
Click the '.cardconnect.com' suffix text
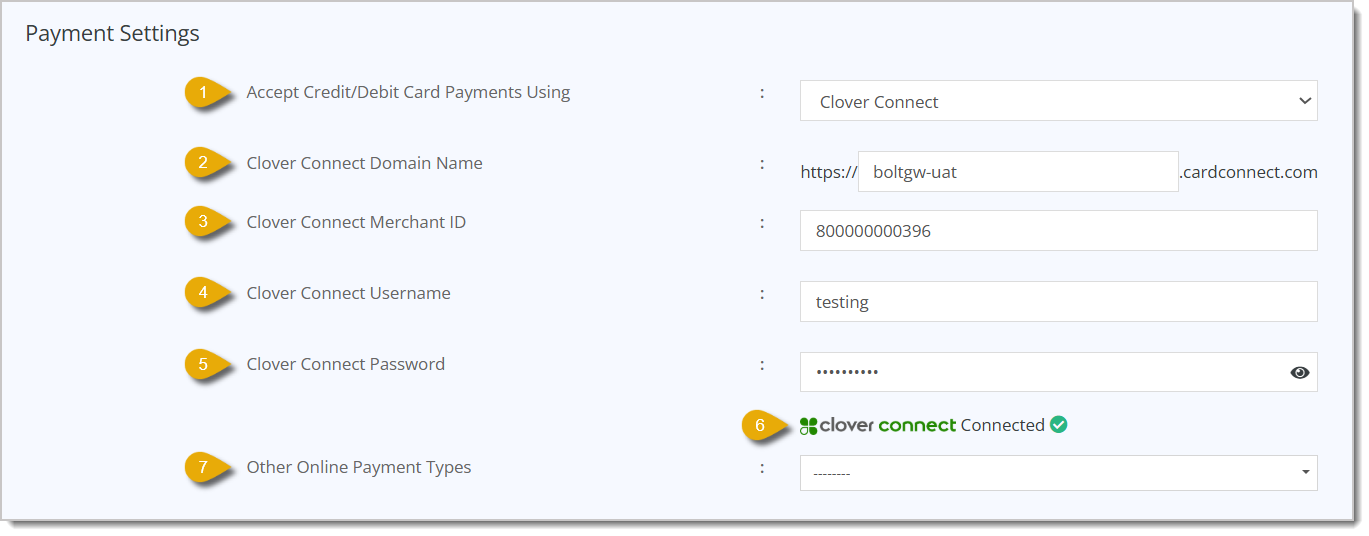pyautogui.click(x=1248, y=172)
